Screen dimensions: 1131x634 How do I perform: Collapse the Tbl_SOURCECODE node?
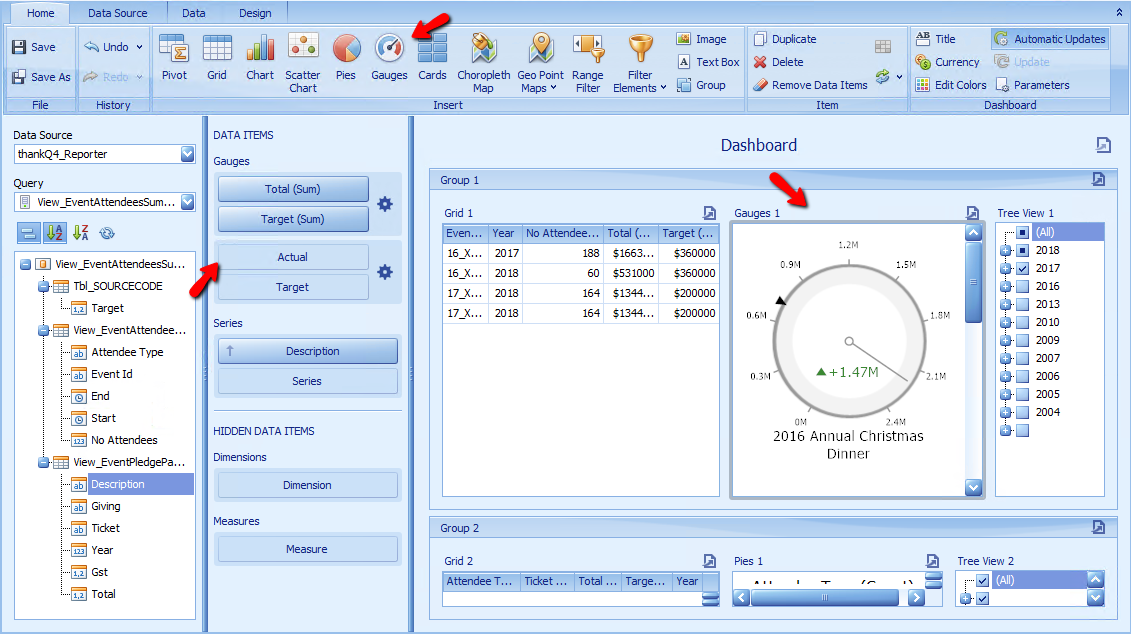(43, 286)
